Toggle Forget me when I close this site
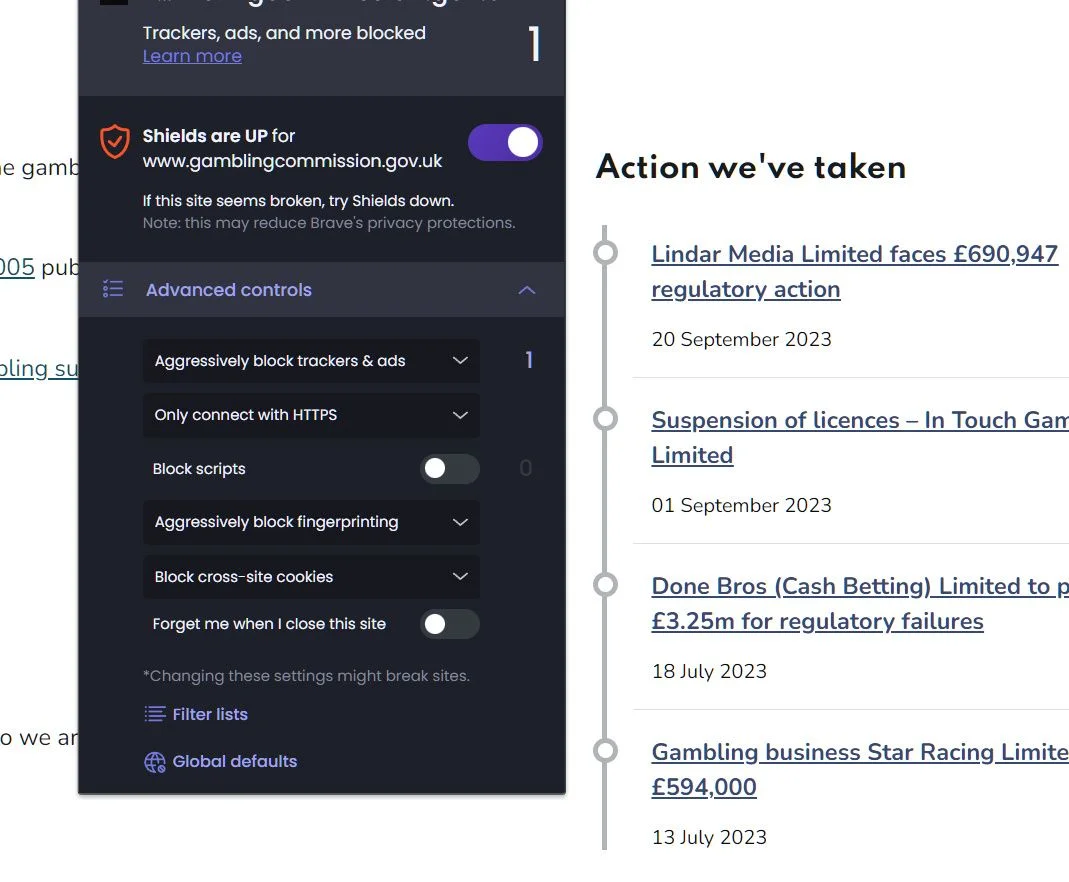This screenshot has height=882, width=1069. click(450, 623)
